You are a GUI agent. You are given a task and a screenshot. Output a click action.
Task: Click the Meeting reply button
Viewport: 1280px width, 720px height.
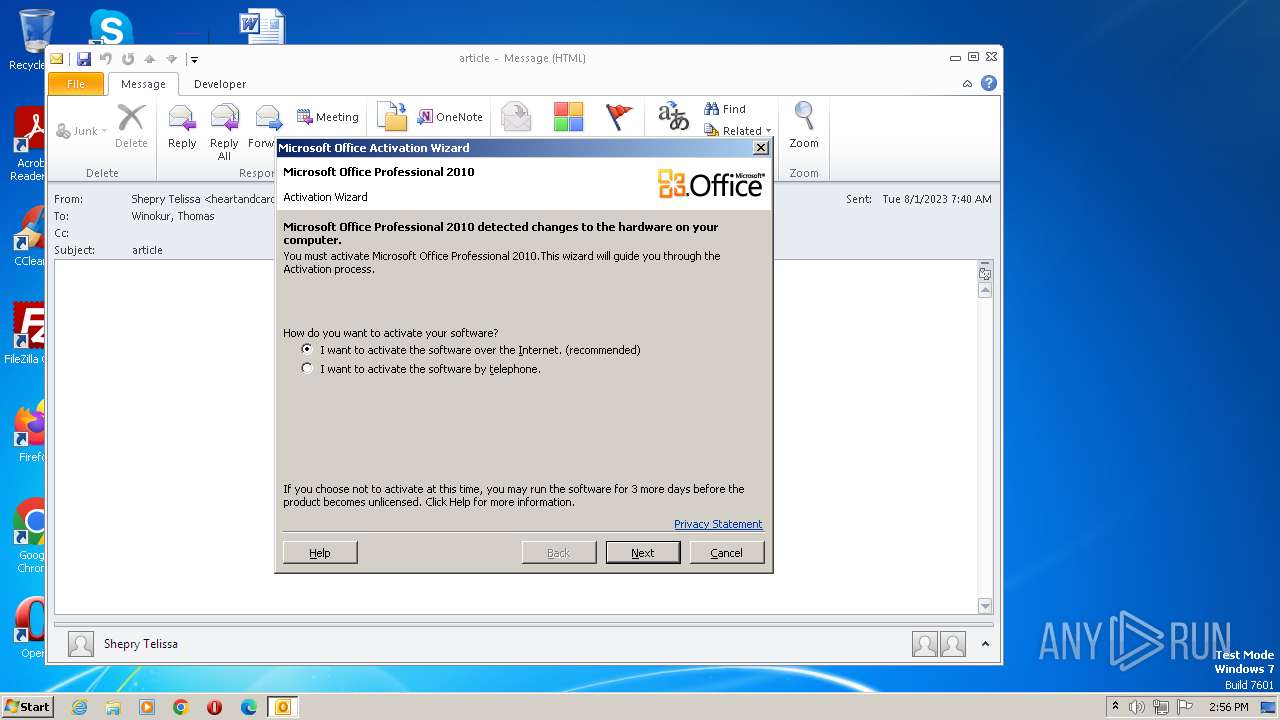pos(328,117)
